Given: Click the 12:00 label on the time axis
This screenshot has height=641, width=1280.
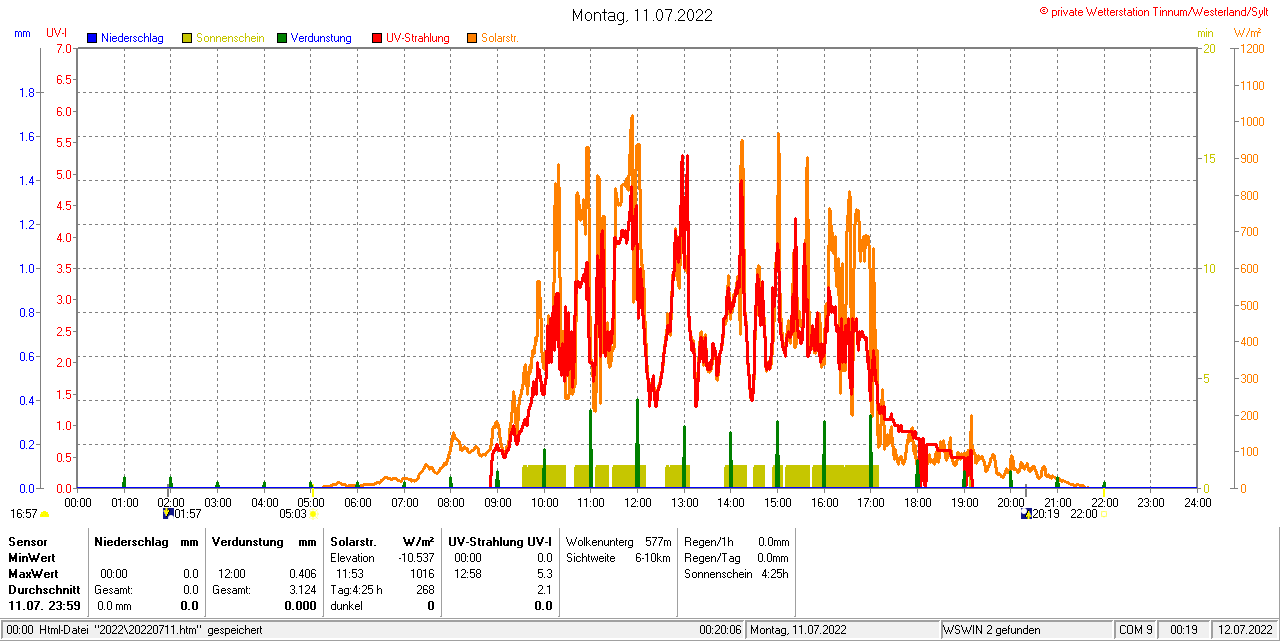Looking at the screenshot, I should click(x=637, y=502).
